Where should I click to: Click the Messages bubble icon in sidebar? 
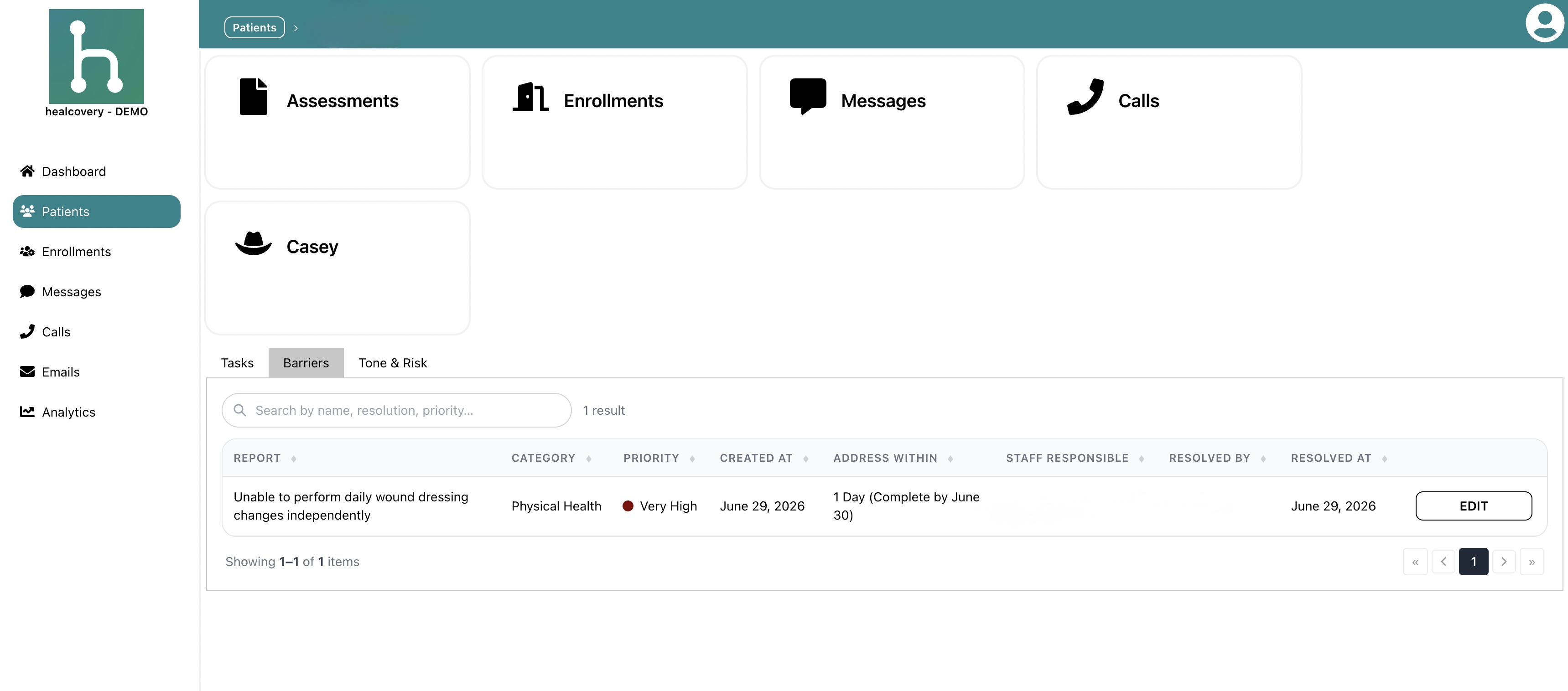(x=27, y=291)
